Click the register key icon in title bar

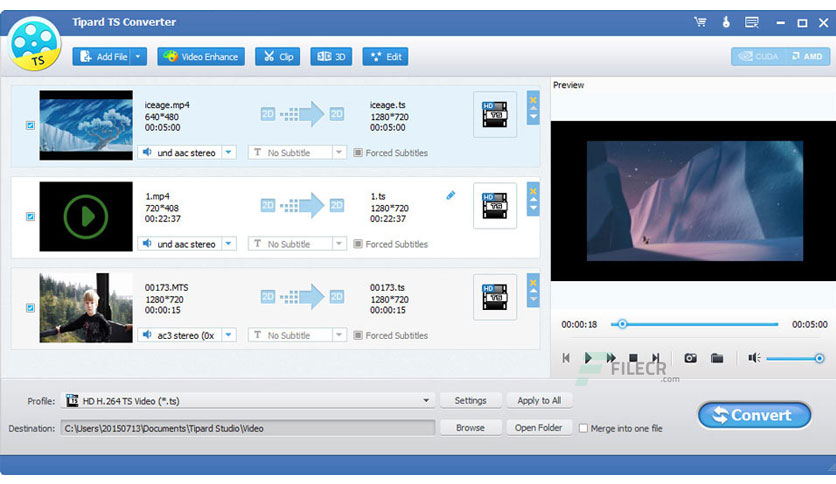pyautogui.click(x=726, y=22)
